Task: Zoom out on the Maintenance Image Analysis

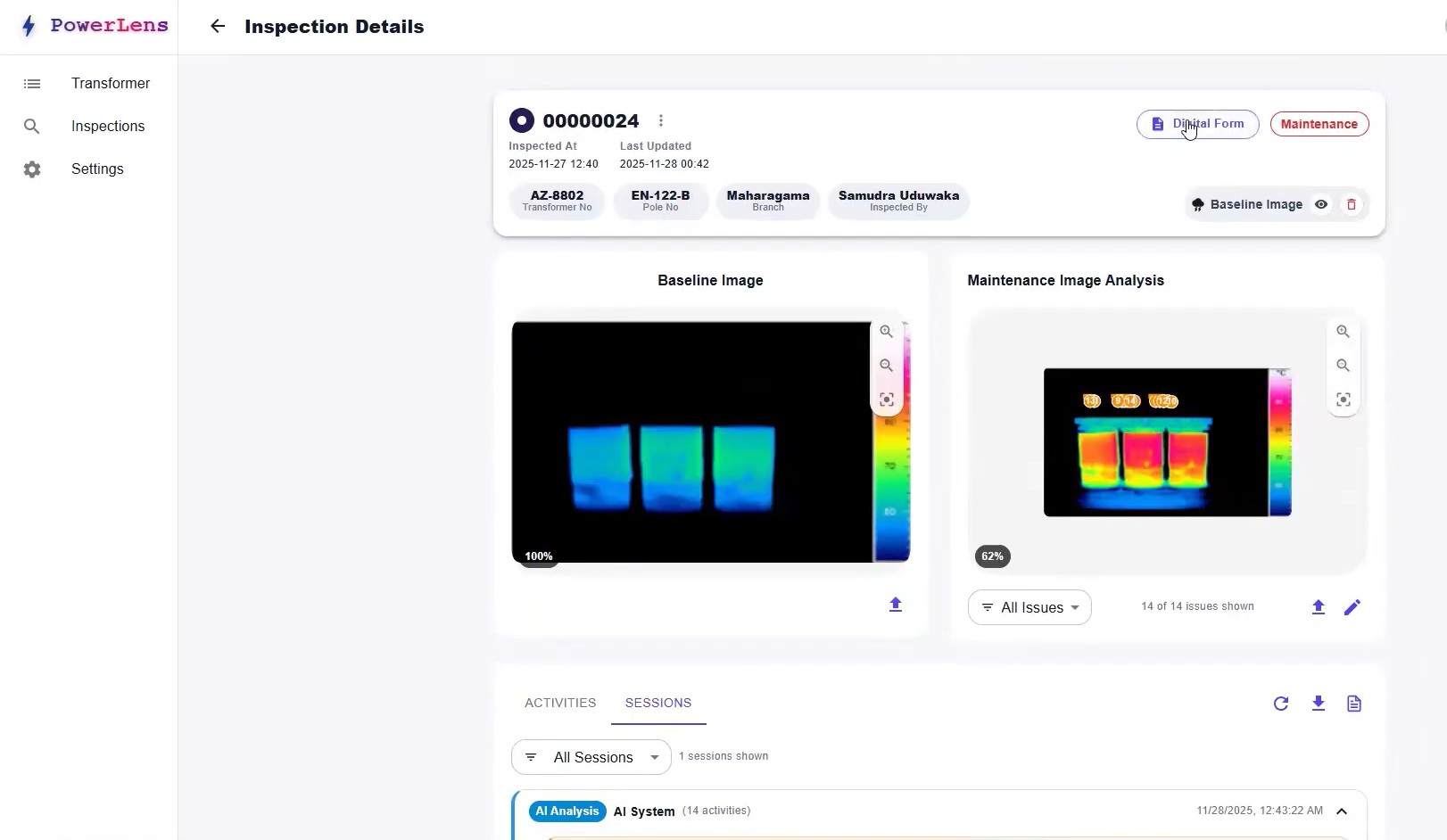Action: 1343,366
